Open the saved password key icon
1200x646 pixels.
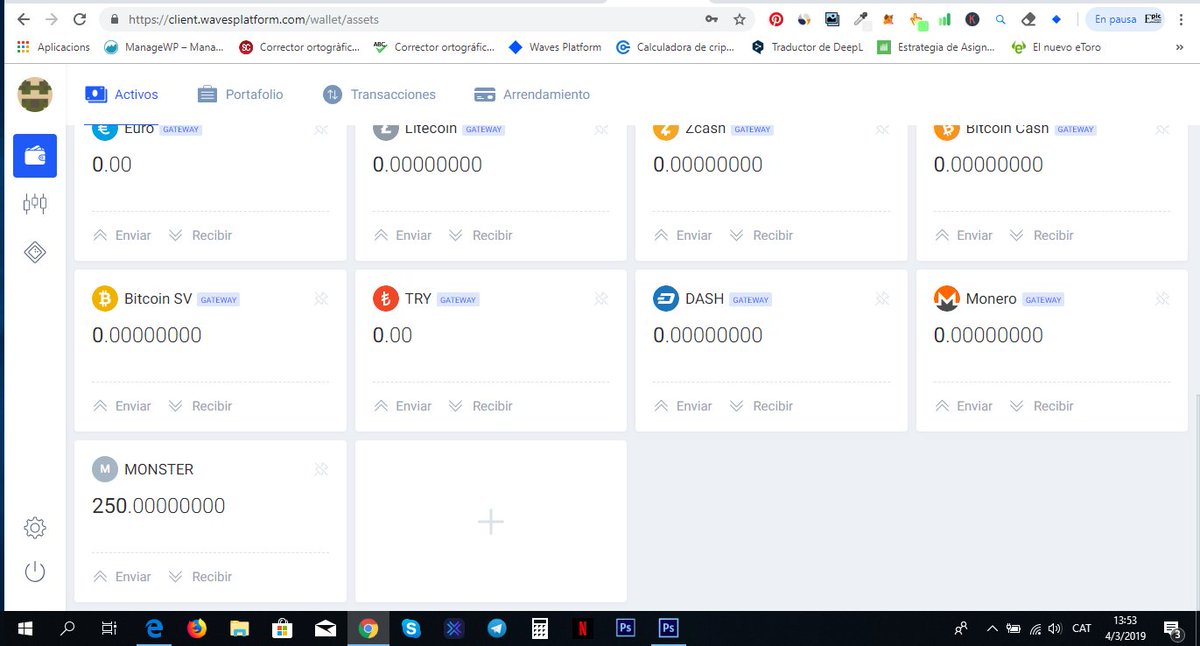711,19
